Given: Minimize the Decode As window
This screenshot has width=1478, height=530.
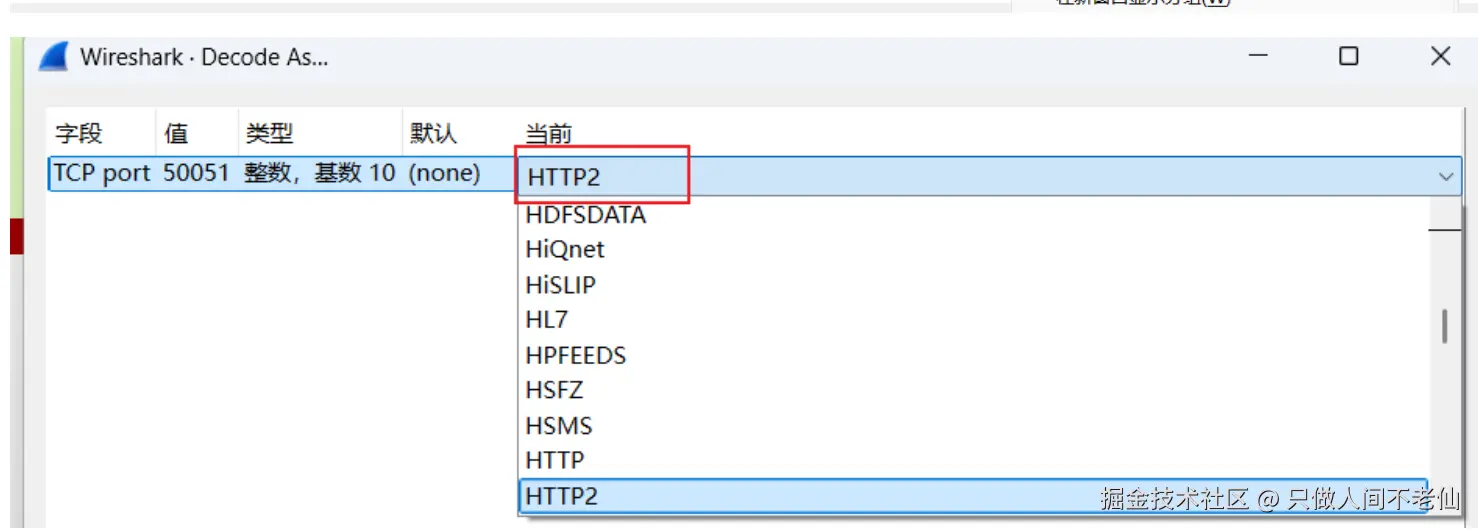Looking at the screenshot, I should point(1258,56).
